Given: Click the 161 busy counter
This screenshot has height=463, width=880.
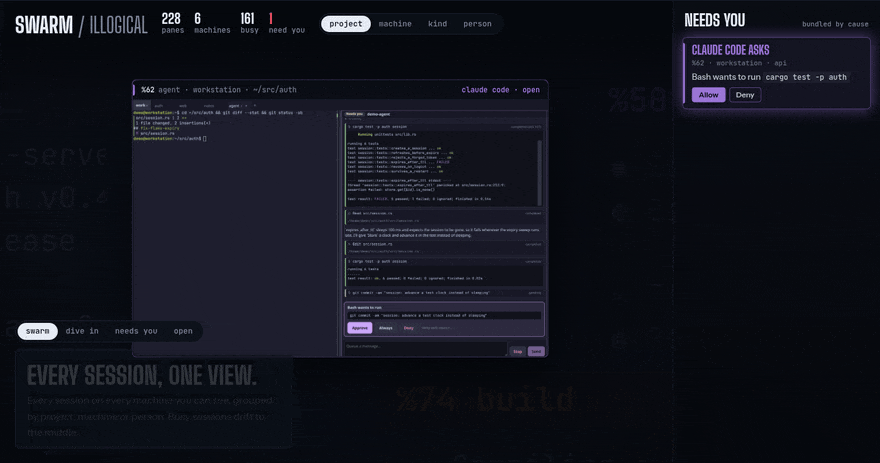Looking at the screenshot, I should (249, 24).
